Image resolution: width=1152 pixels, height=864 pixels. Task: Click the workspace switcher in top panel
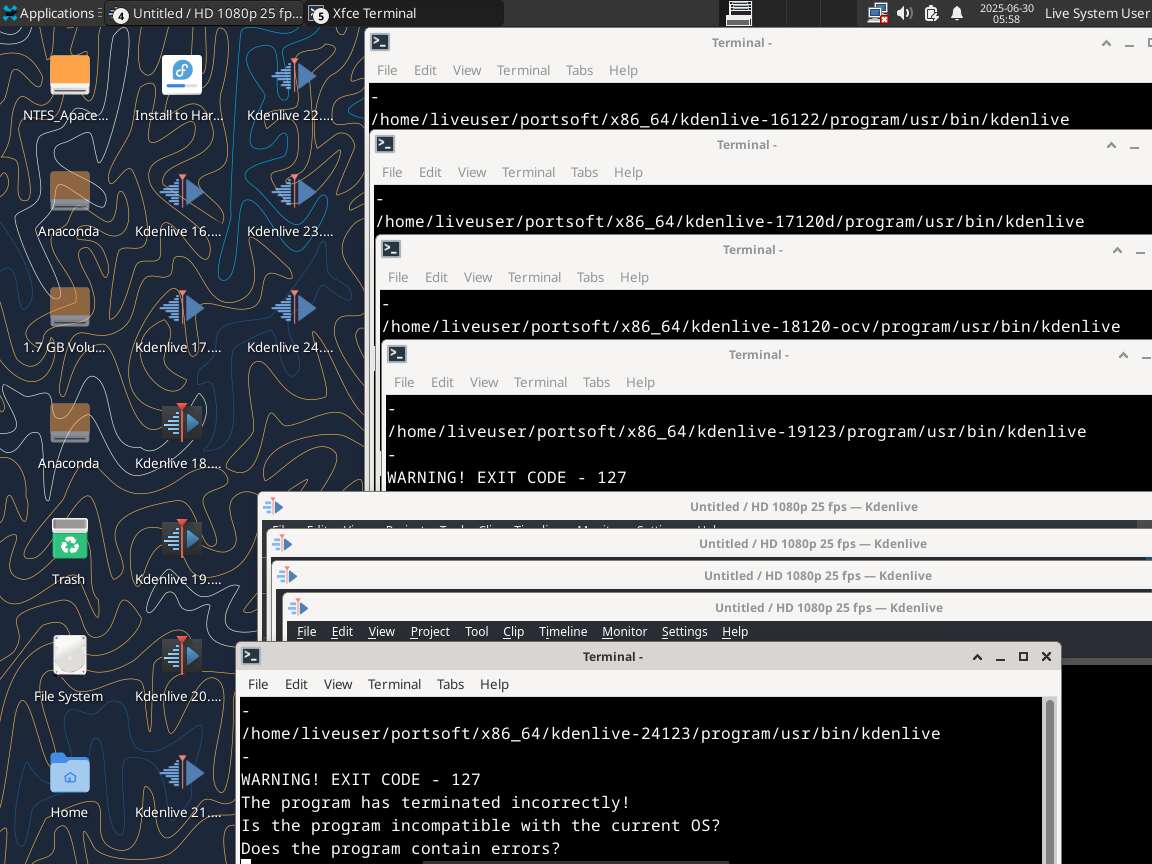click(x=739, y=13)
